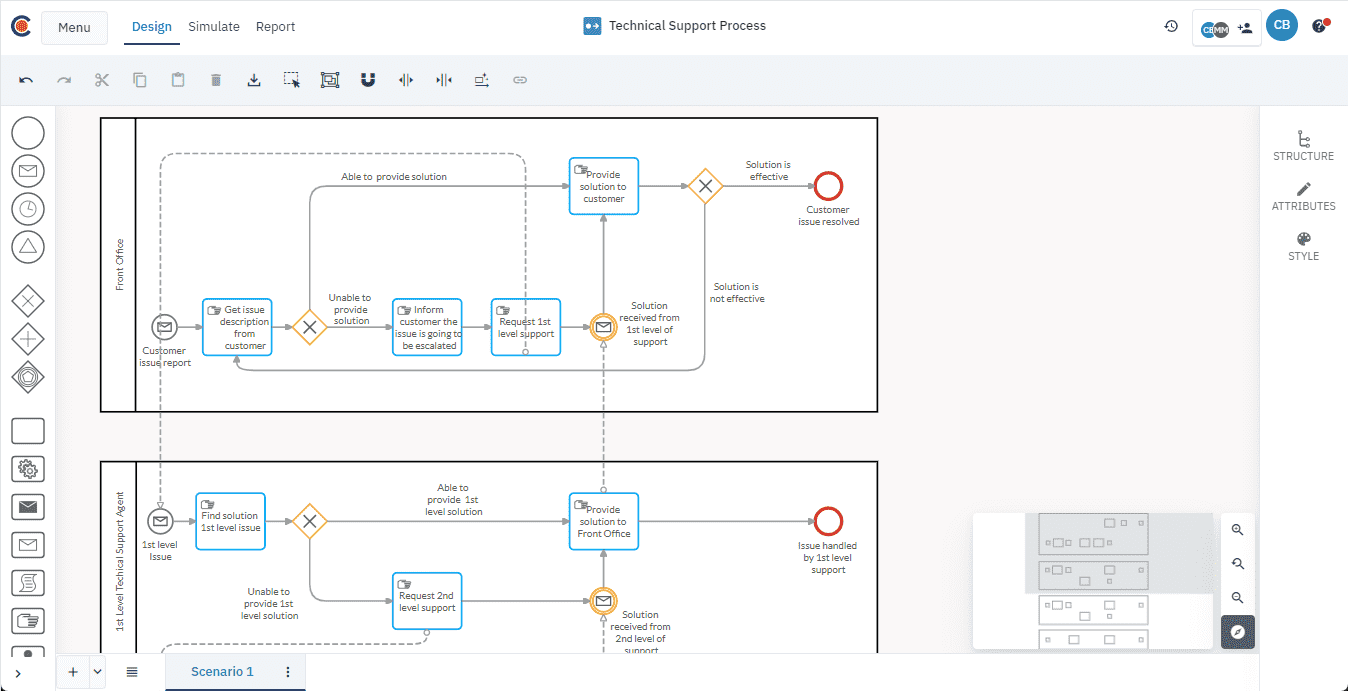
Task: Click the auto-layout element icon
Action: [482, 80]
